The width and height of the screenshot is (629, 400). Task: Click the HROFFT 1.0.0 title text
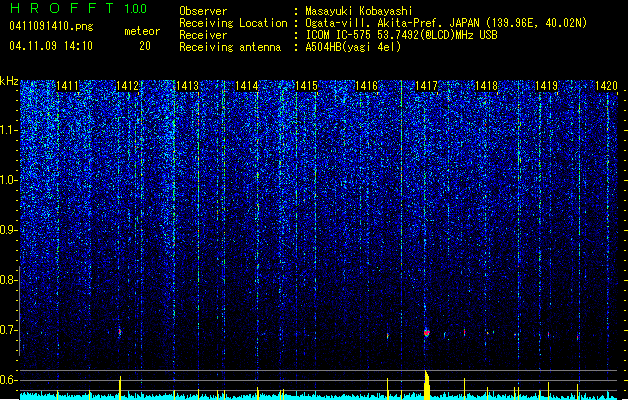[x=79, y=8]
